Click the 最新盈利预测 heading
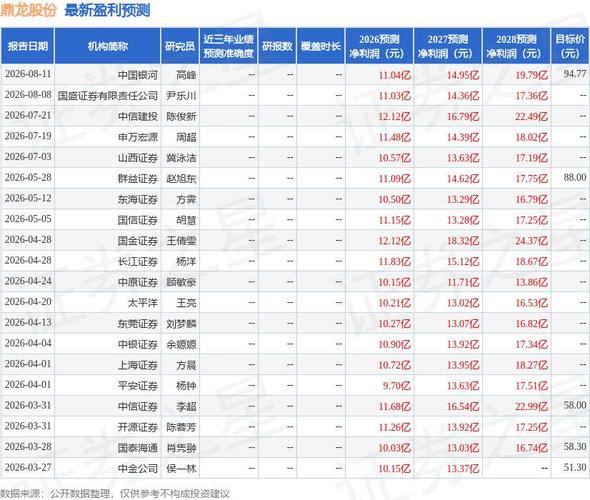590x500 pixels. pos(107,10)
